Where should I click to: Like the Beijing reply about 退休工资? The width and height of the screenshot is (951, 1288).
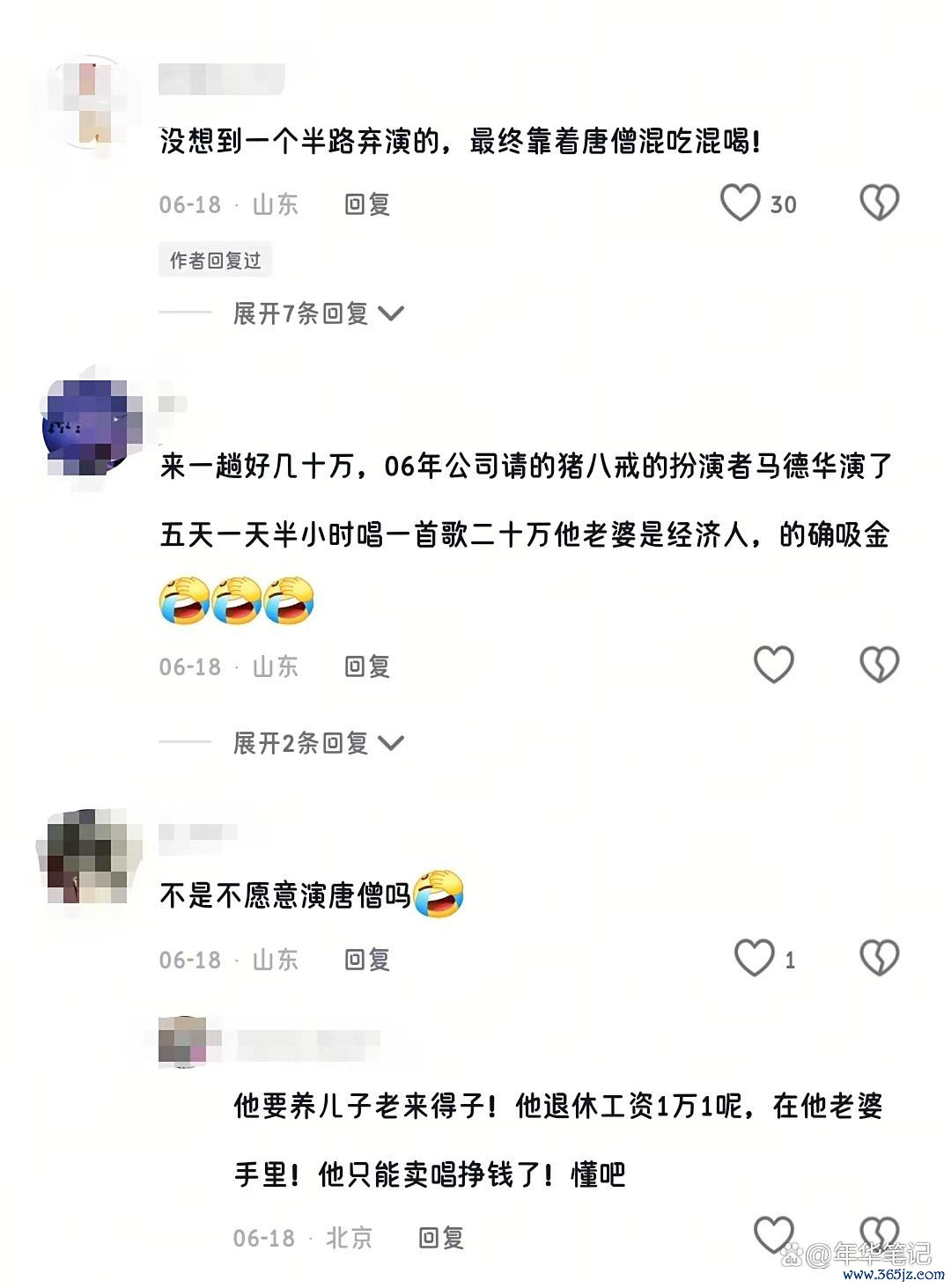[774, 1234]
